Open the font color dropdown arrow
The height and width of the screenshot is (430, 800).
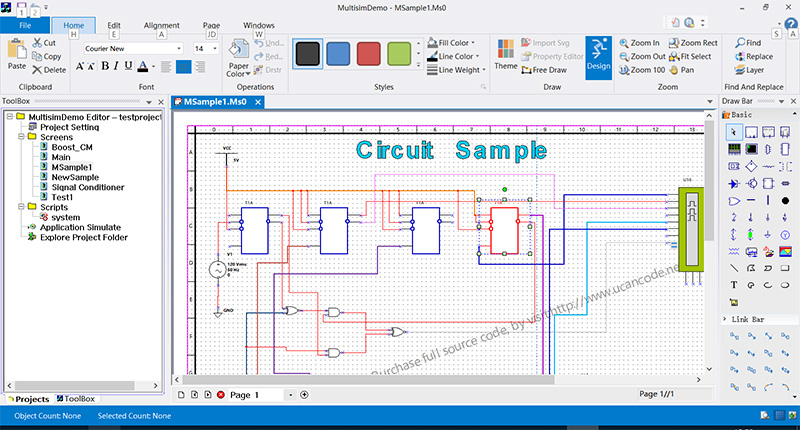pyautogui.click(x=154, y=66)
